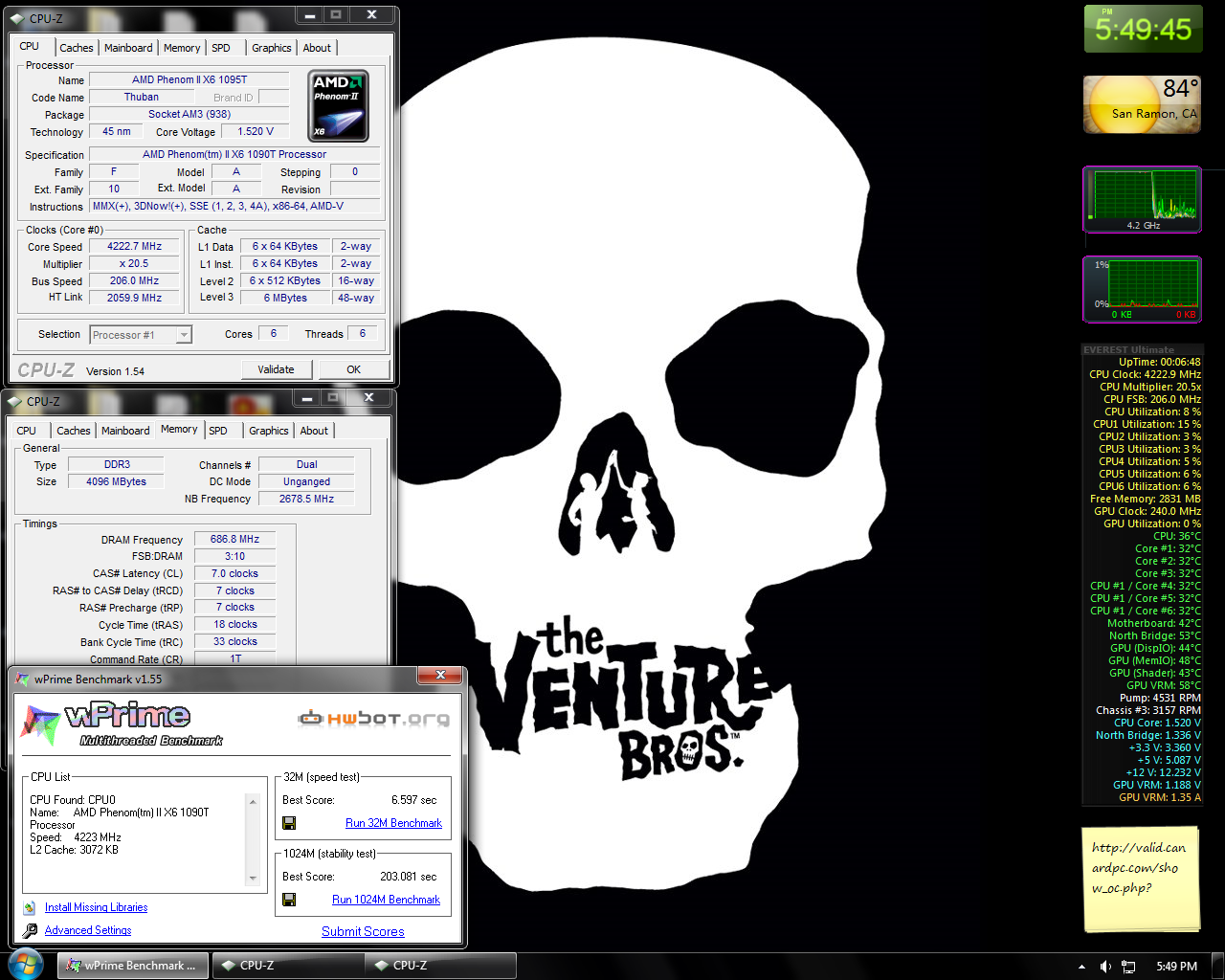Click the taskbar clock showing 5:49 PM

(1176, 967)
